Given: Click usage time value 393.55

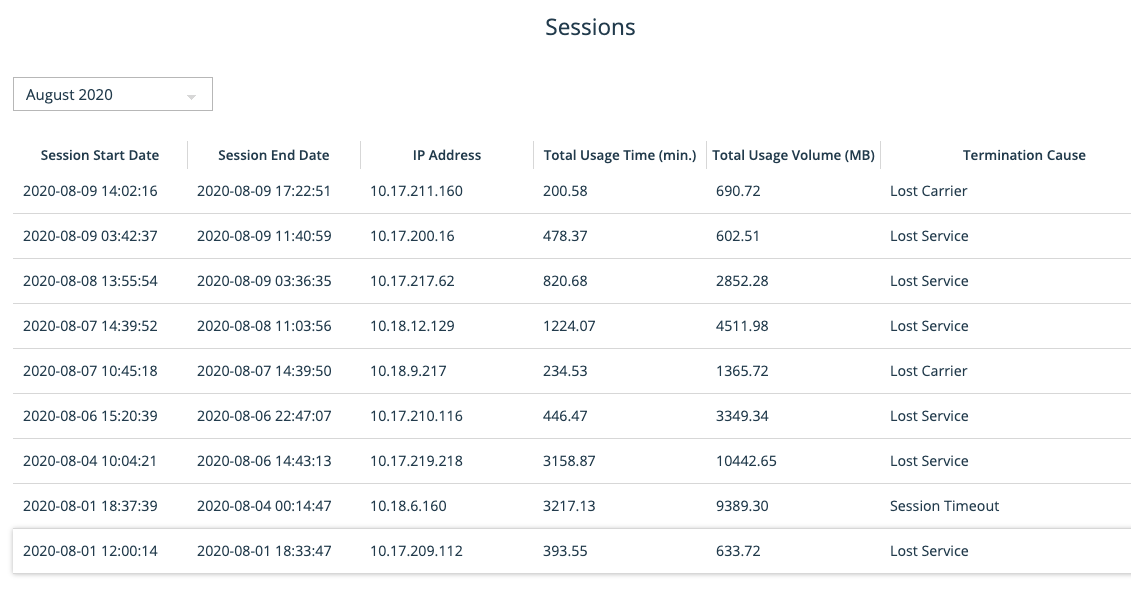Looking at the screenshot, I should (x=565, y=551).
